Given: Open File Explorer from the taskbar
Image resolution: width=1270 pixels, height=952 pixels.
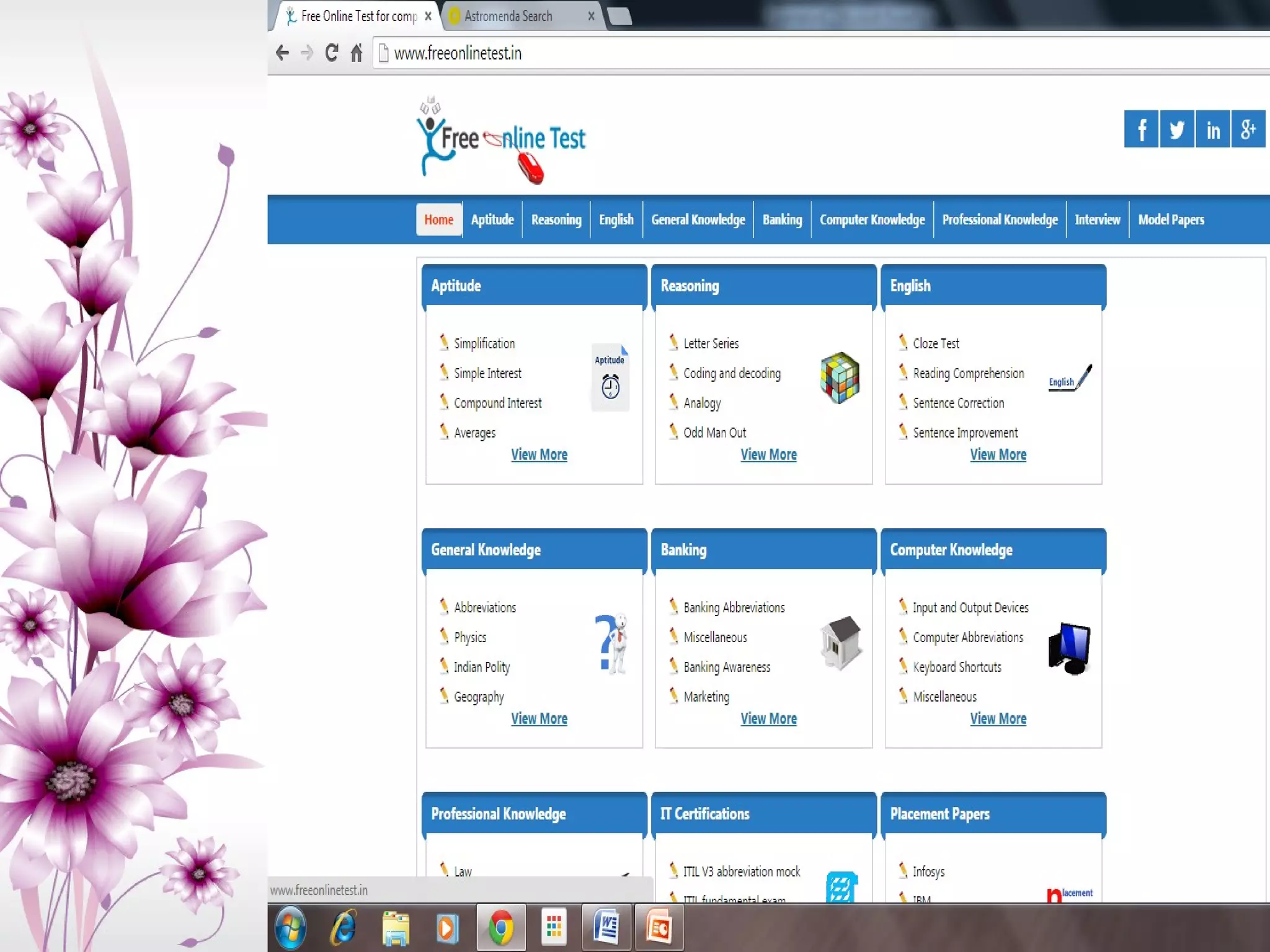Looking at the screenshot, I should point(396,928).
